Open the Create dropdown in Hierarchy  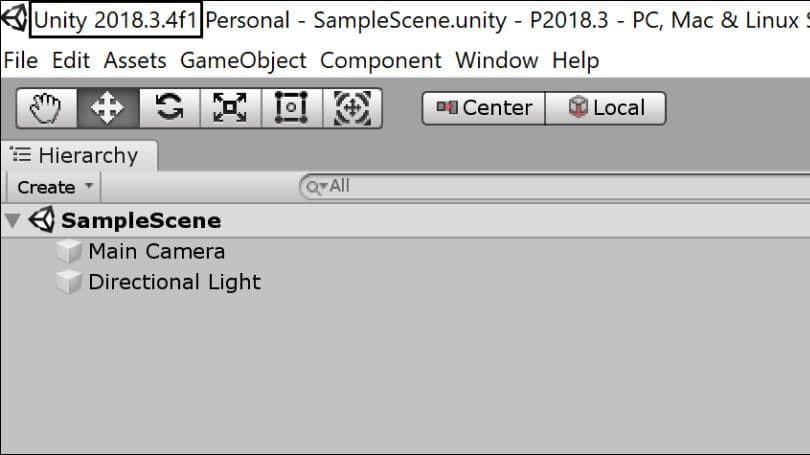point(54,187)
